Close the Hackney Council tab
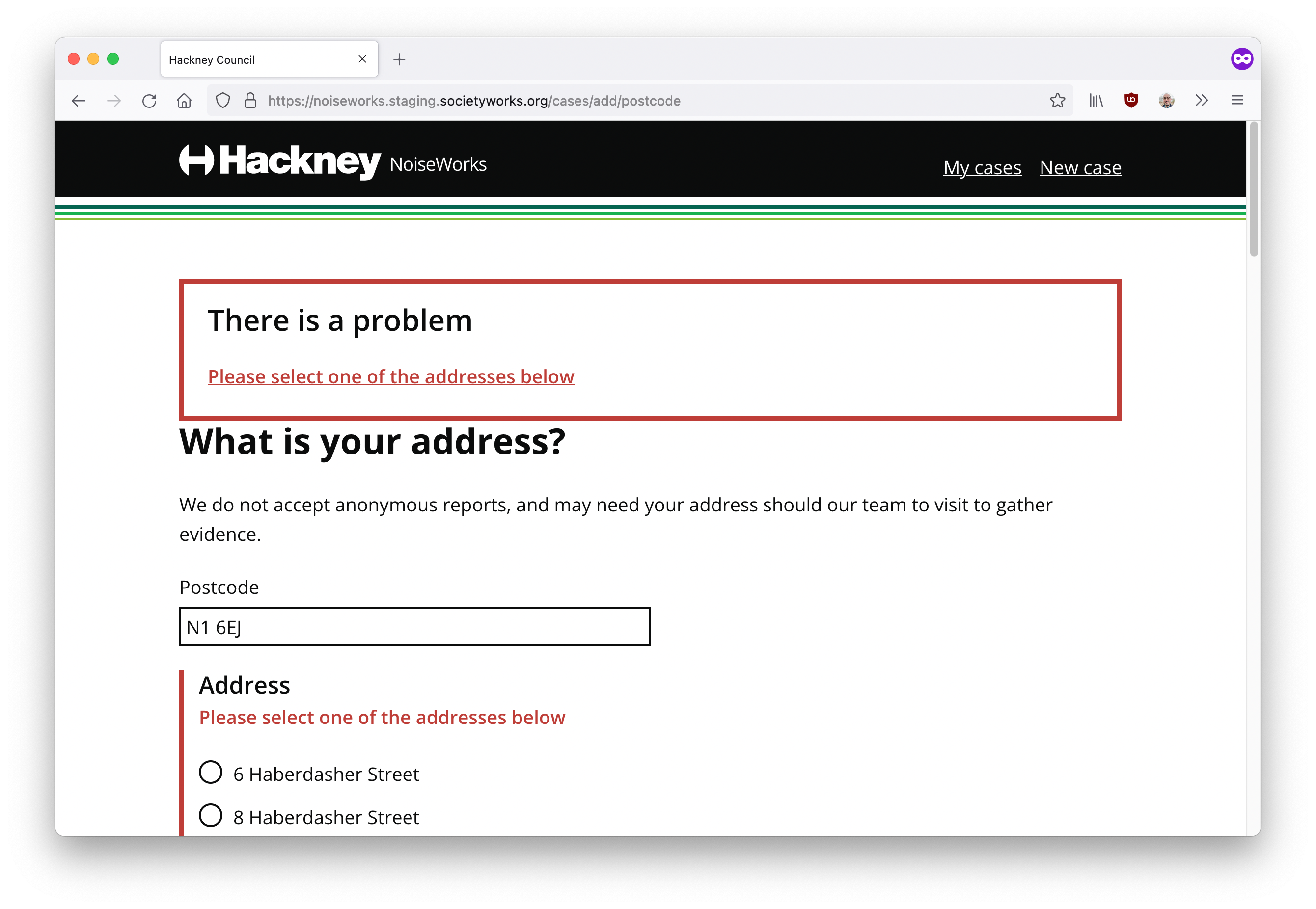The height and width of the screenshot is (909, 1316). point(362,59)
